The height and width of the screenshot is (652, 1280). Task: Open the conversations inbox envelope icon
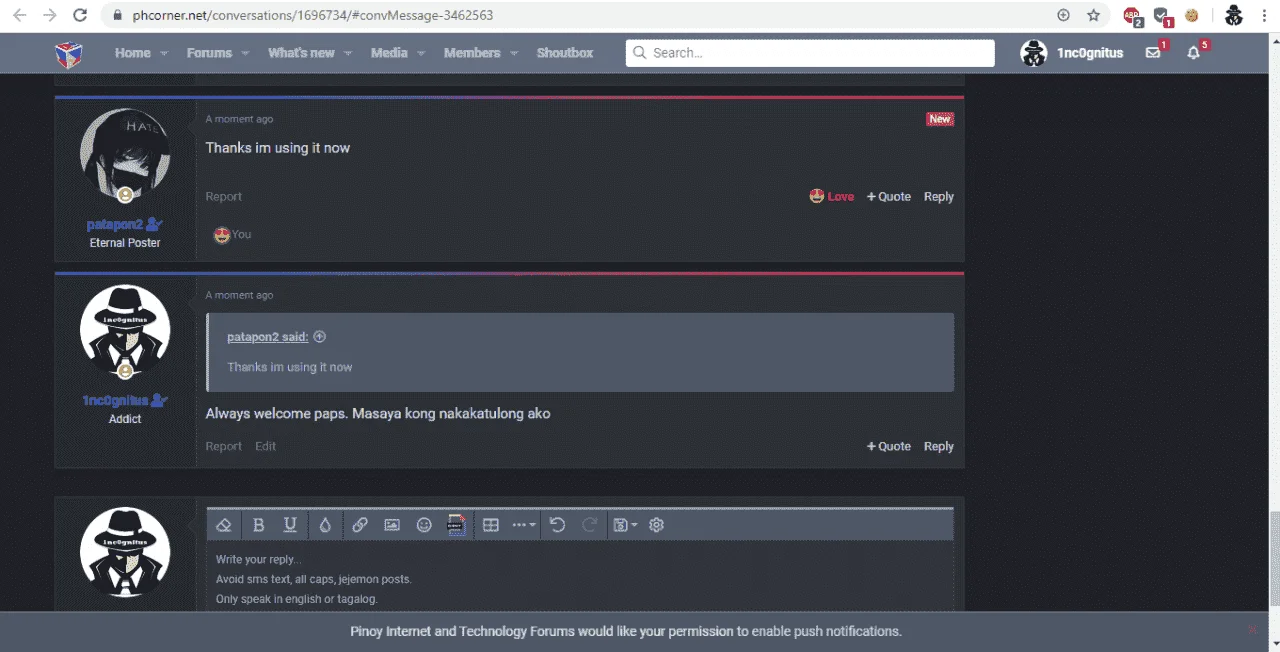(x=1153, y=53)
